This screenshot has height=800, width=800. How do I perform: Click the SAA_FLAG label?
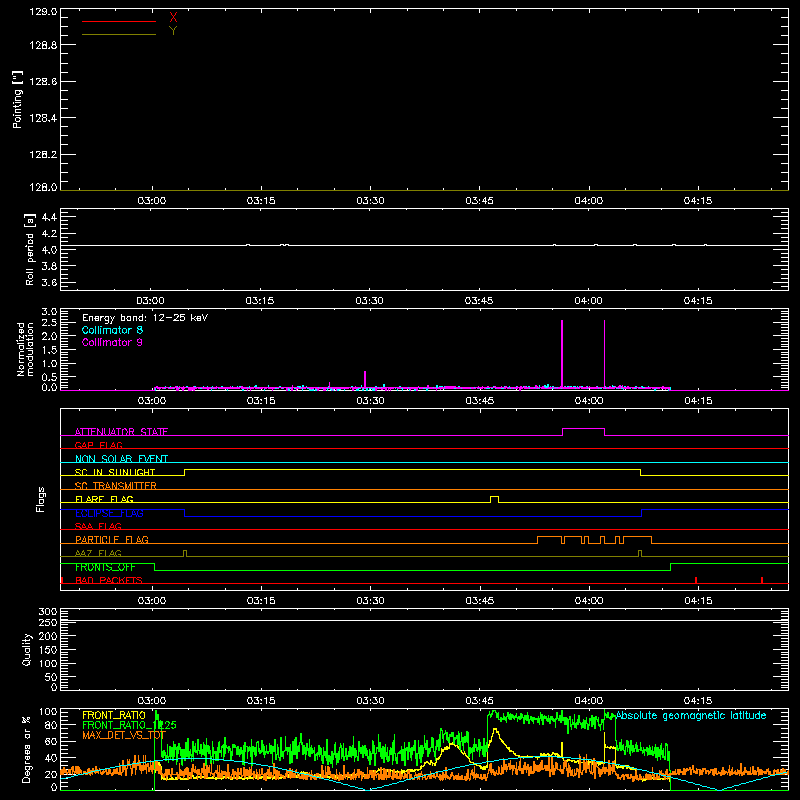click(x=98, y=527)
